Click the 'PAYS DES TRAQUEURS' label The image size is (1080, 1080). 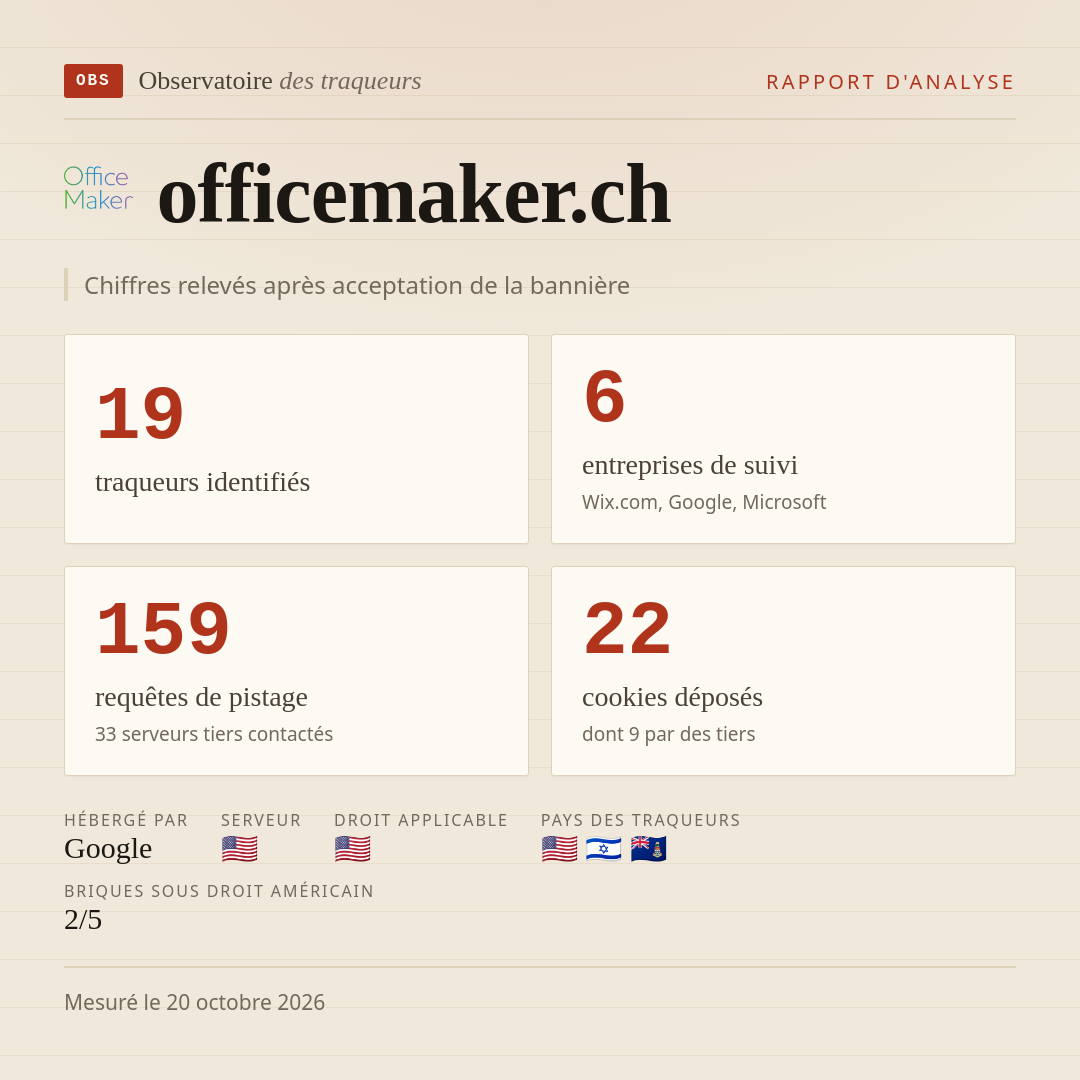(x=641, y=820)
